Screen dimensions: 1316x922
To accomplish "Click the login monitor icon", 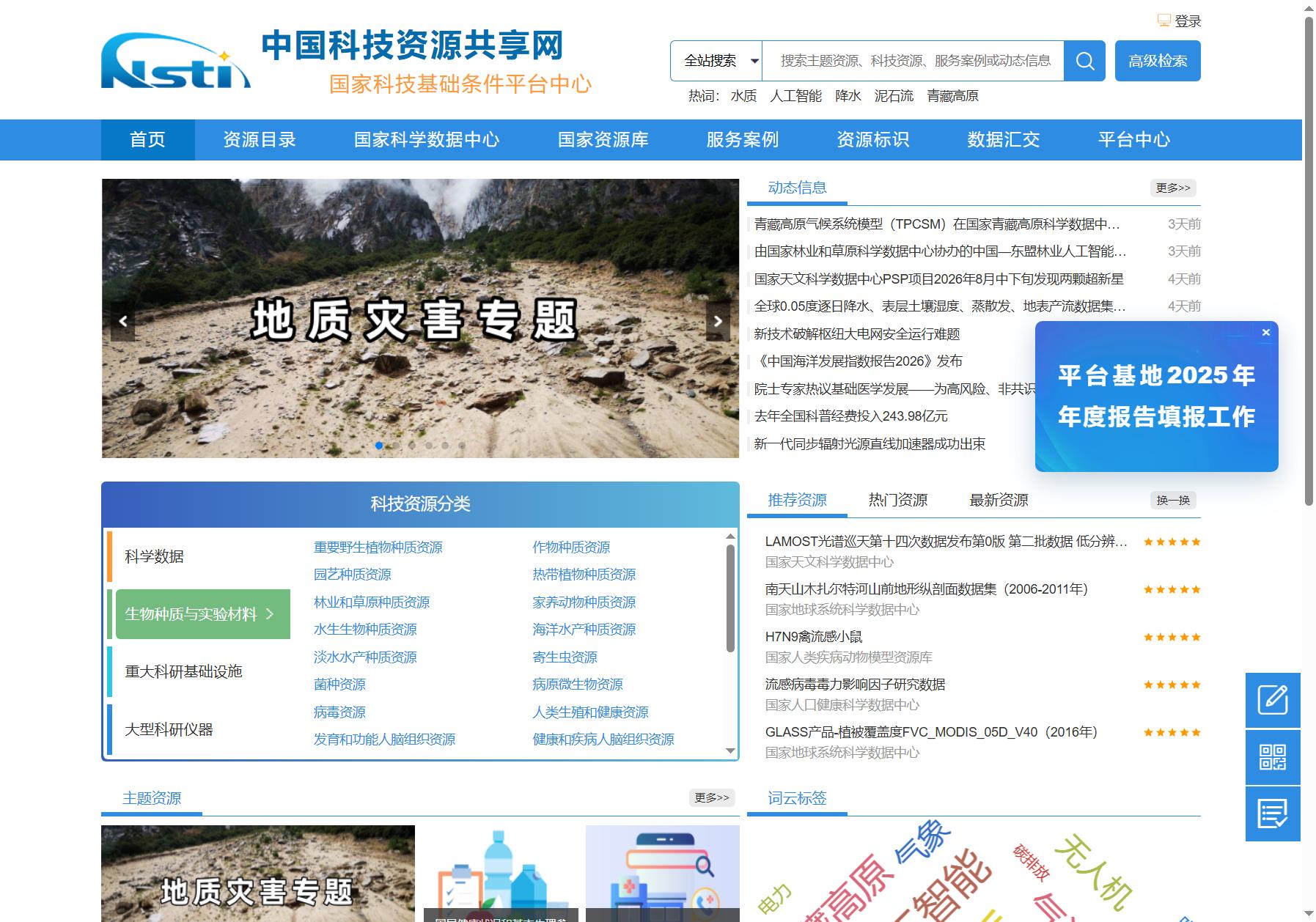I will (x=1164, y=21).
